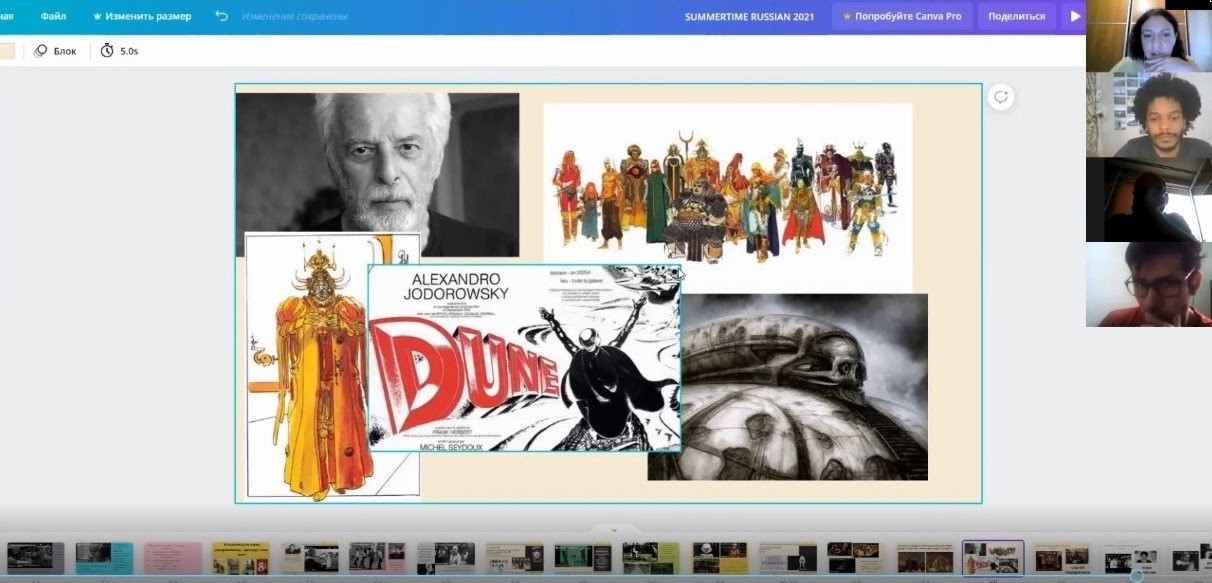Select the first slide thumbnail in the filmstrip
Image resolution: width=1212 pixels, height=583 pixels.
36,557
